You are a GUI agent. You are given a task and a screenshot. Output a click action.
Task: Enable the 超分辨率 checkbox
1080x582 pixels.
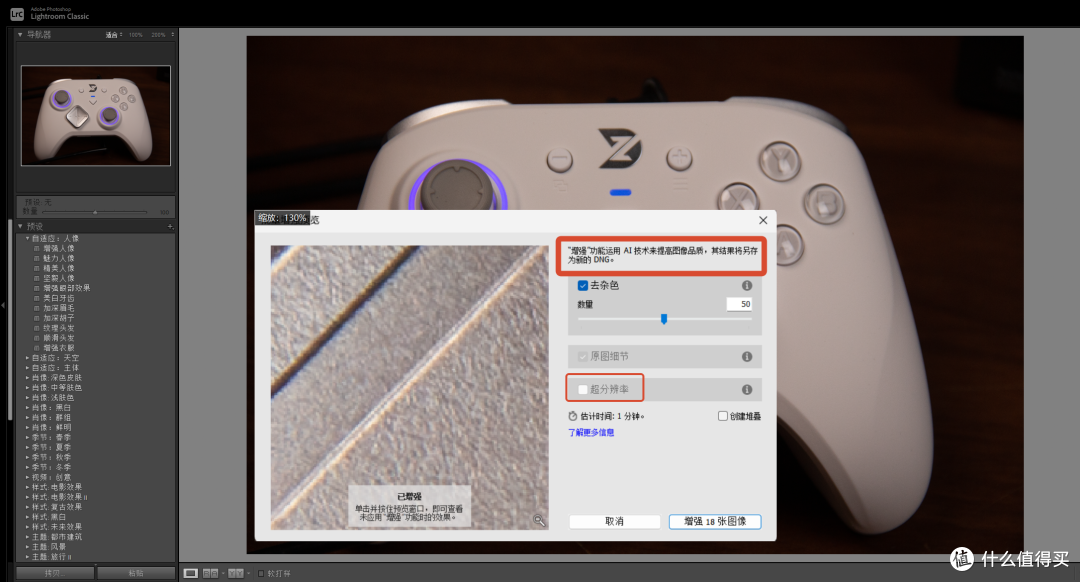(x=583, y=389)
